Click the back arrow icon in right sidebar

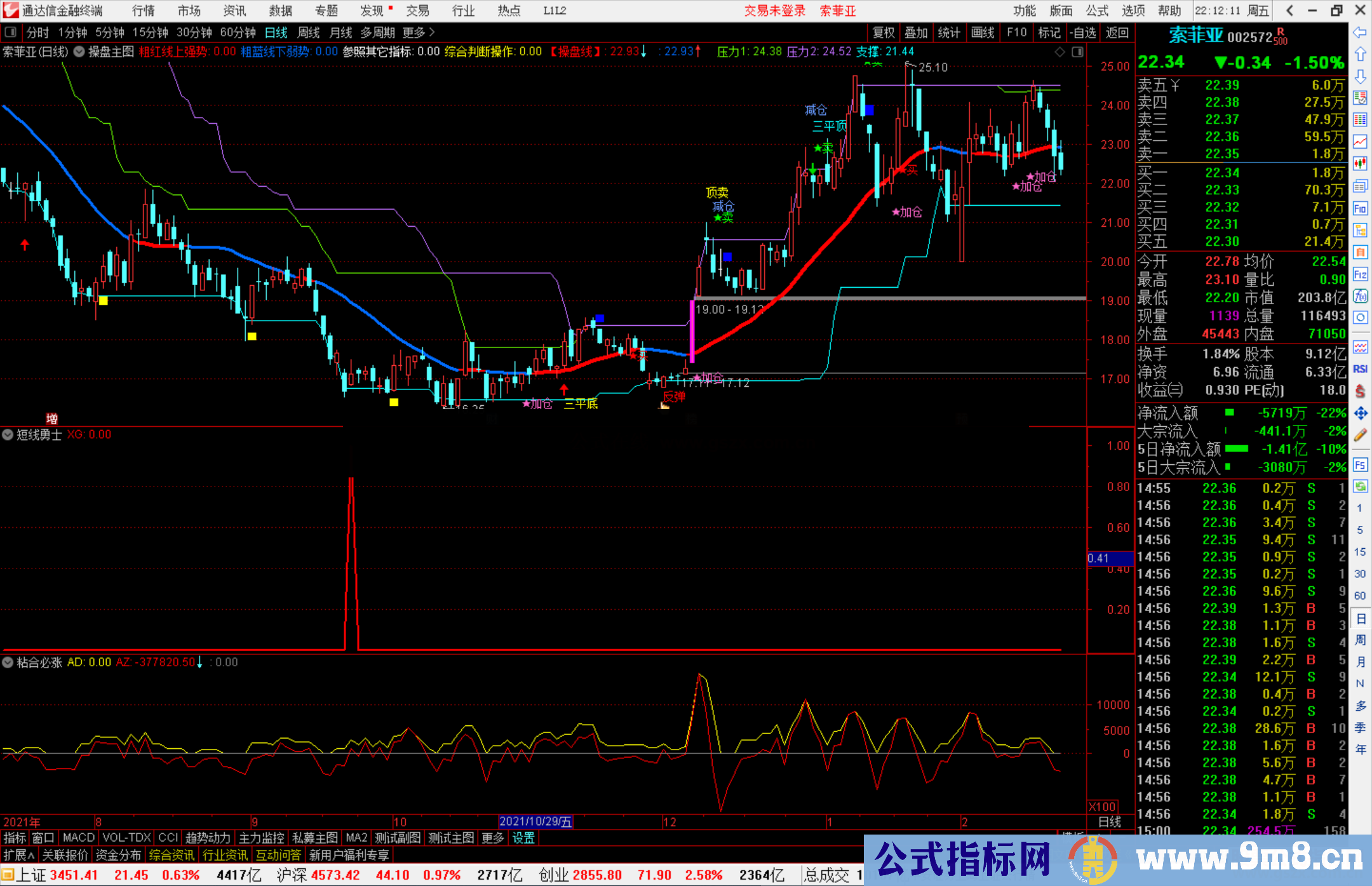click(1360, 32)
